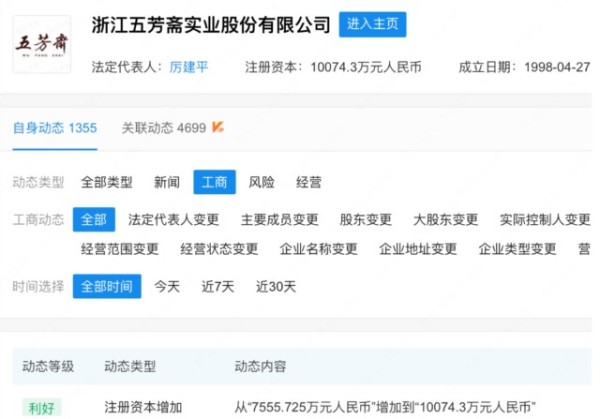This screenshot has width=600, height=419.
Task: Filter by 经营范围变更
Action: point(119,249)
